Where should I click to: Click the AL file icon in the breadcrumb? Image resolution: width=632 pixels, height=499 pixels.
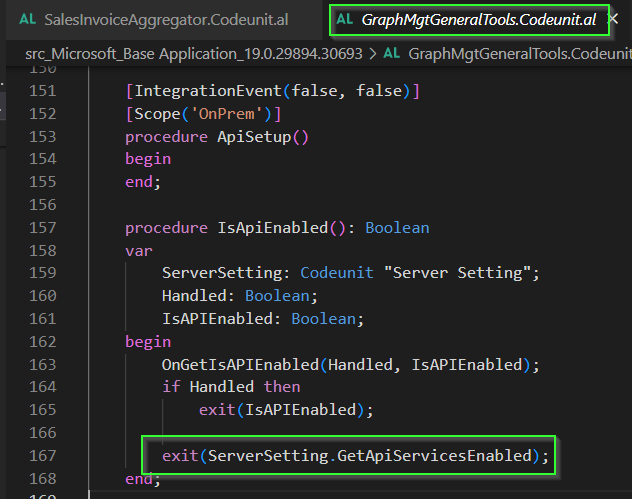coord(393,53)
